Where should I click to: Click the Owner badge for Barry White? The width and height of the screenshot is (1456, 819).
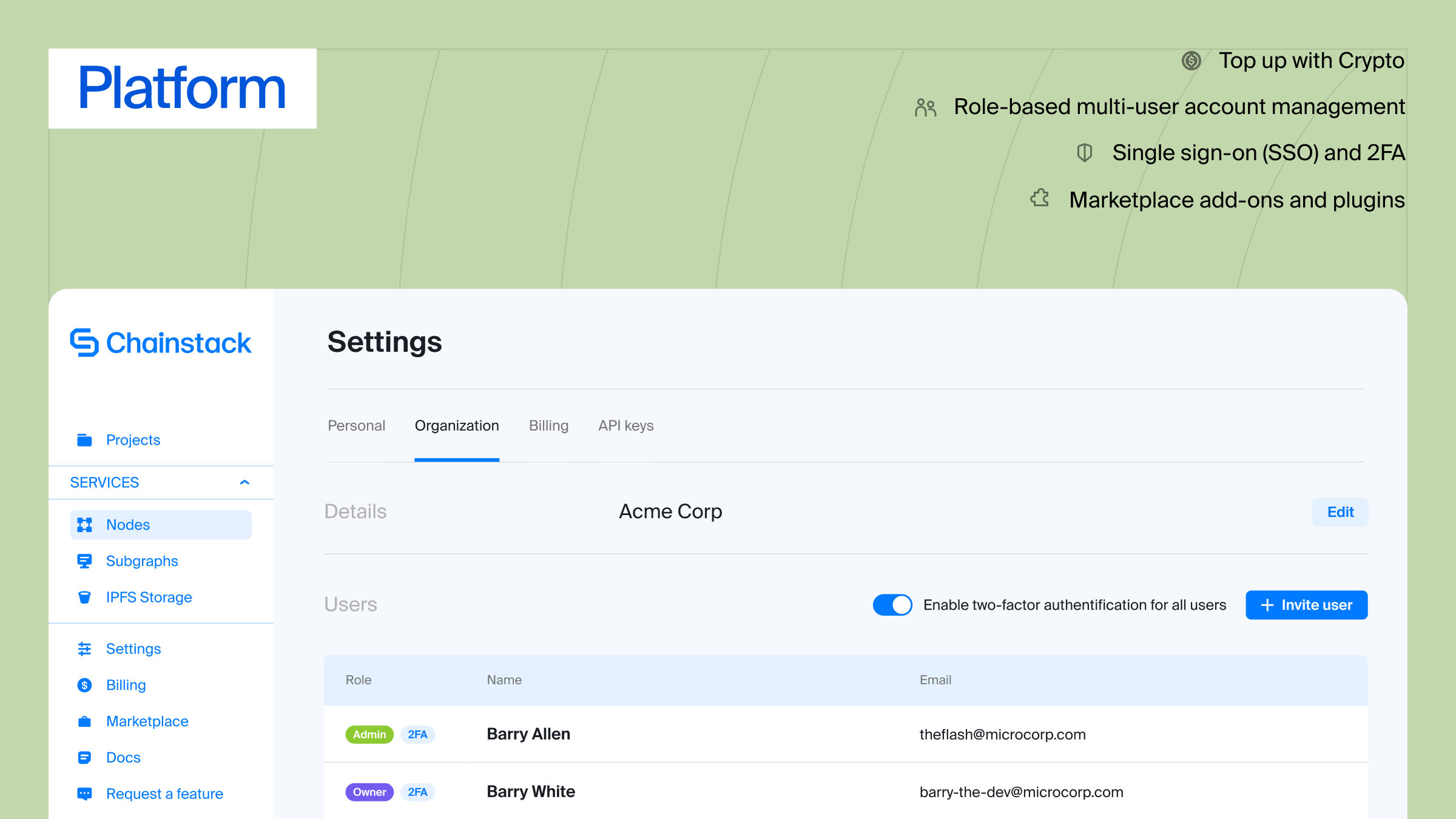pyautogui.click(x=369, y=792)
